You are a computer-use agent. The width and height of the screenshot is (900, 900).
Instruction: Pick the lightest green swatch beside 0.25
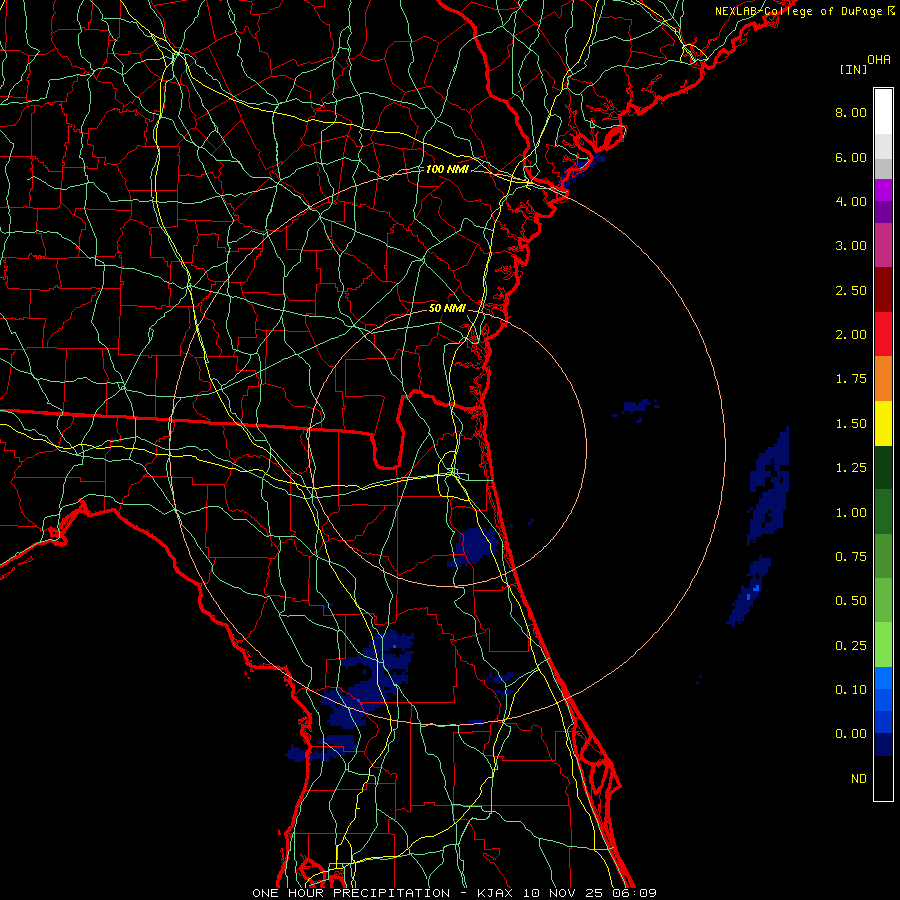(883, 645)
